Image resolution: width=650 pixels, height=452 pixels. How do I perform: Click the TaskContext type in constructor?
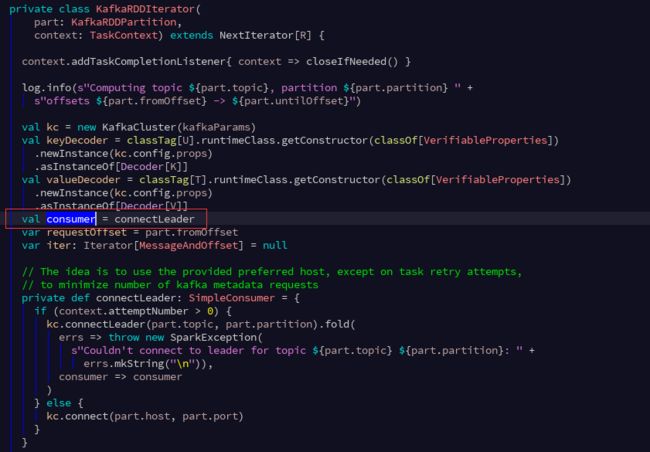click(x=124, y=35)
